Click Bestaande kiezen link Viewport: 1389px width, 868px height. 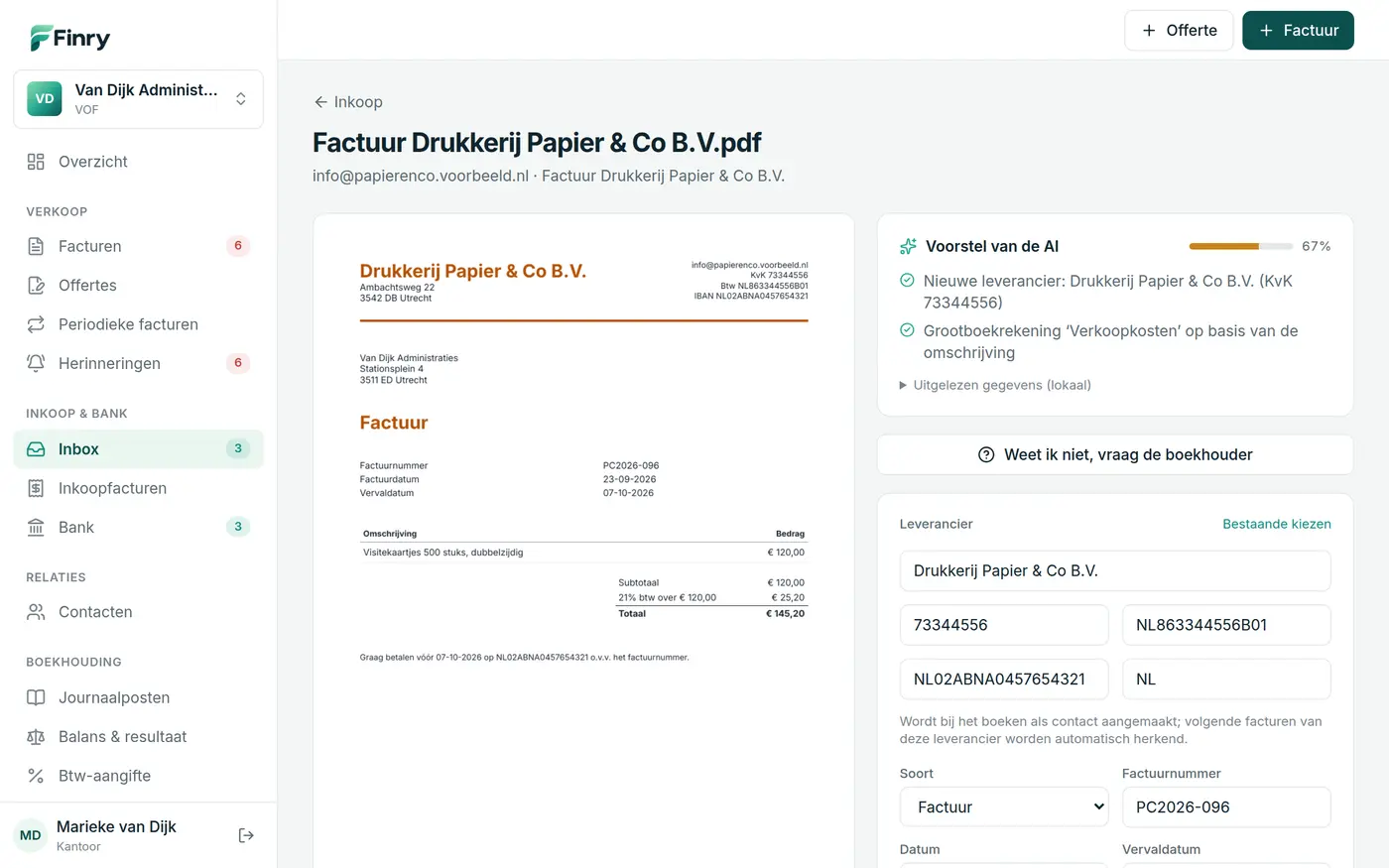1277,524
